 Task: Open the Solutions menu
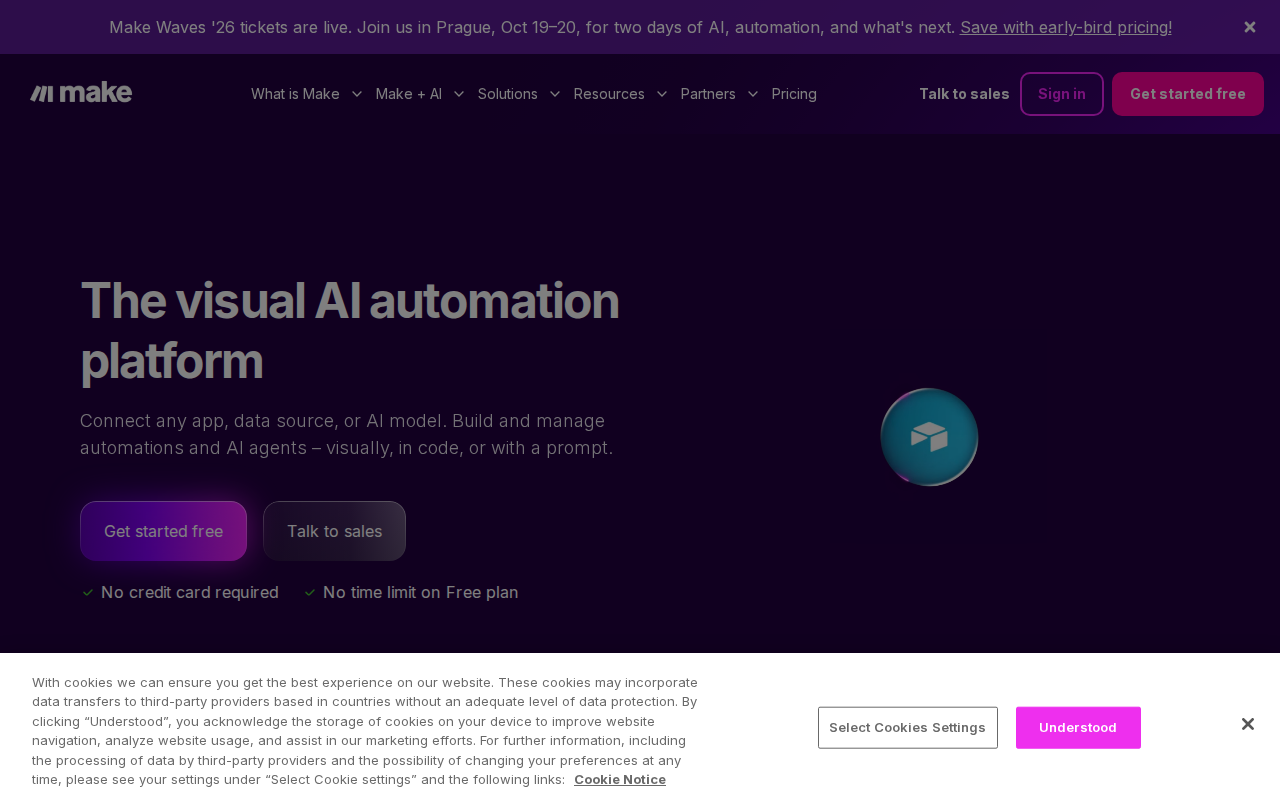click(508, 94)
